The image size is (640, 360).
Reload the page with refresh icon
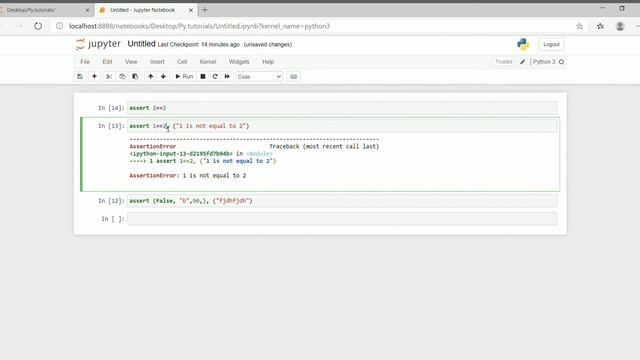(38, 26)
